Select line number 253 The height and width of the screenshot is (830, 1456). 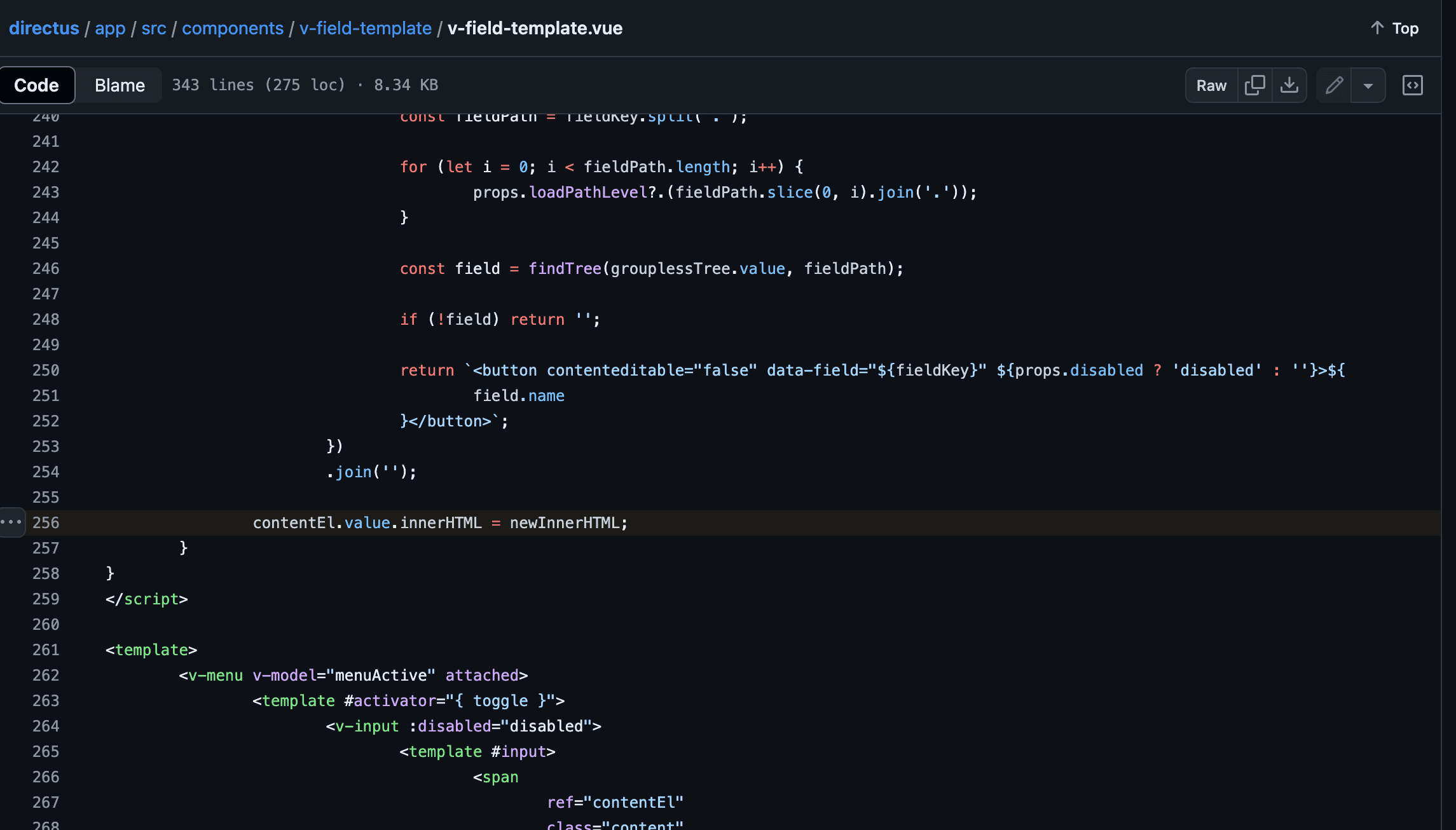click(46, 446)
